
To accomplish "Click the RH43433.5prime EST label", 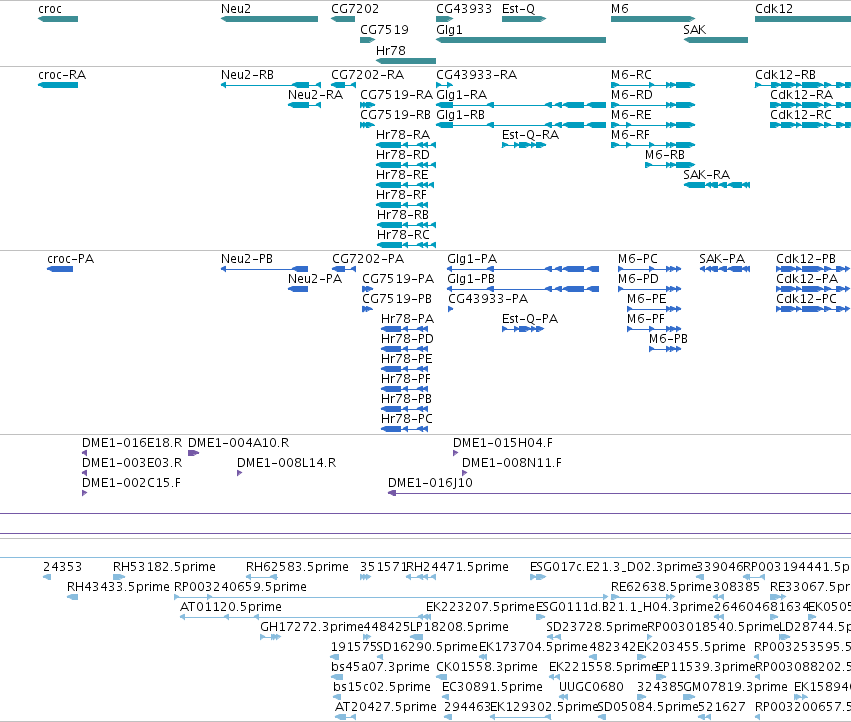I will tap(118, 587).
